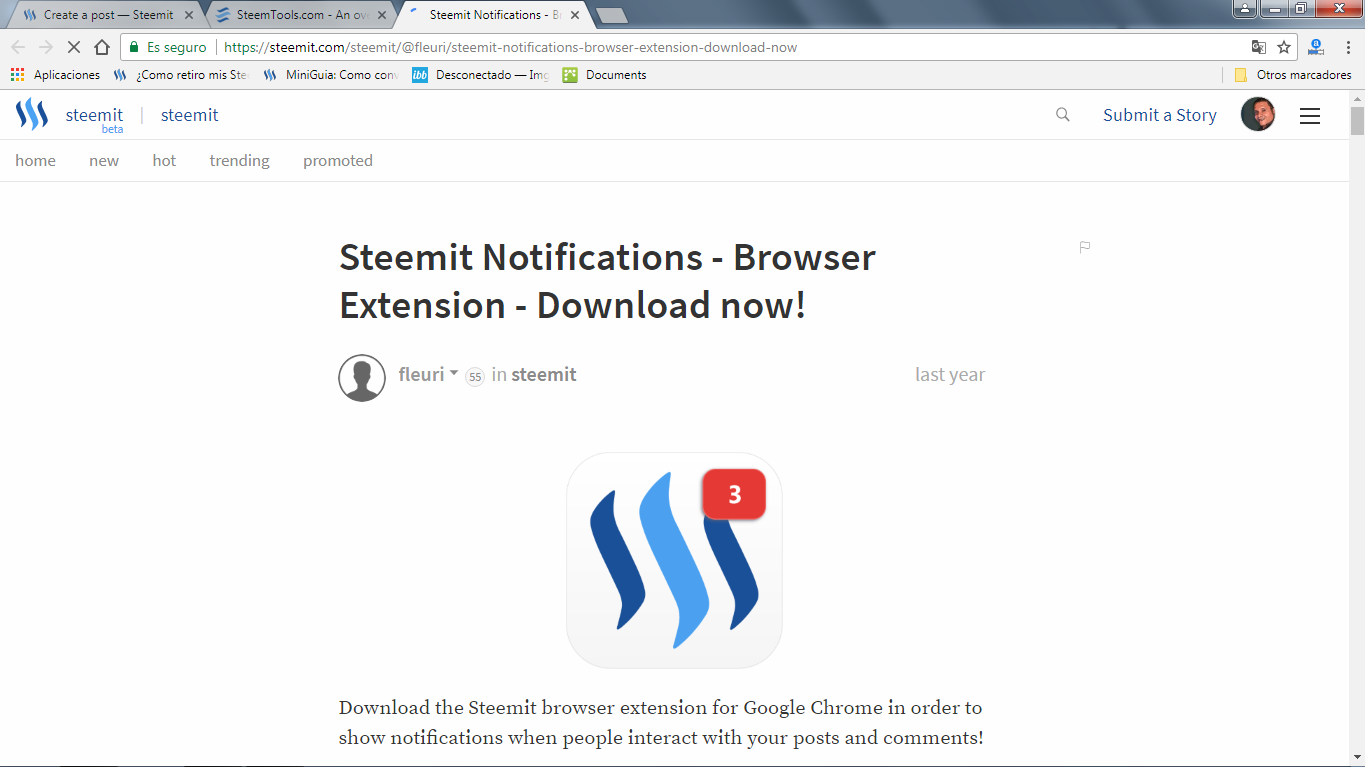Image resolution: width=1365 pixels, height=767 pixels.
Task: Click the reputation badge 55 next to fleuri
Action: pos(475,377)
